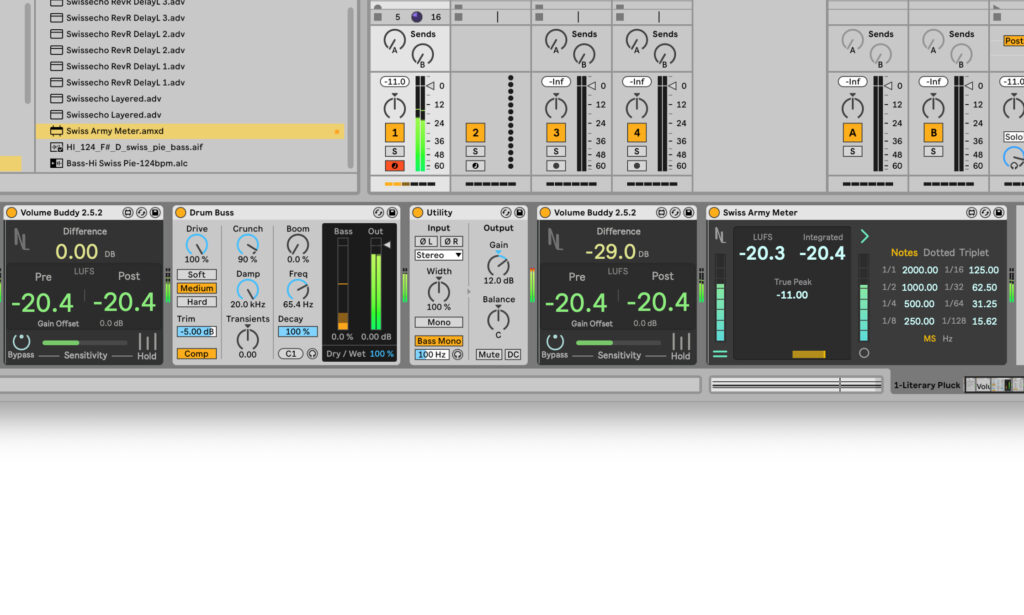This screenshot has height=615, width=1024.
Task: Click Bypass power icon on second Volume Buddy
Action: (x=554, y=341)
